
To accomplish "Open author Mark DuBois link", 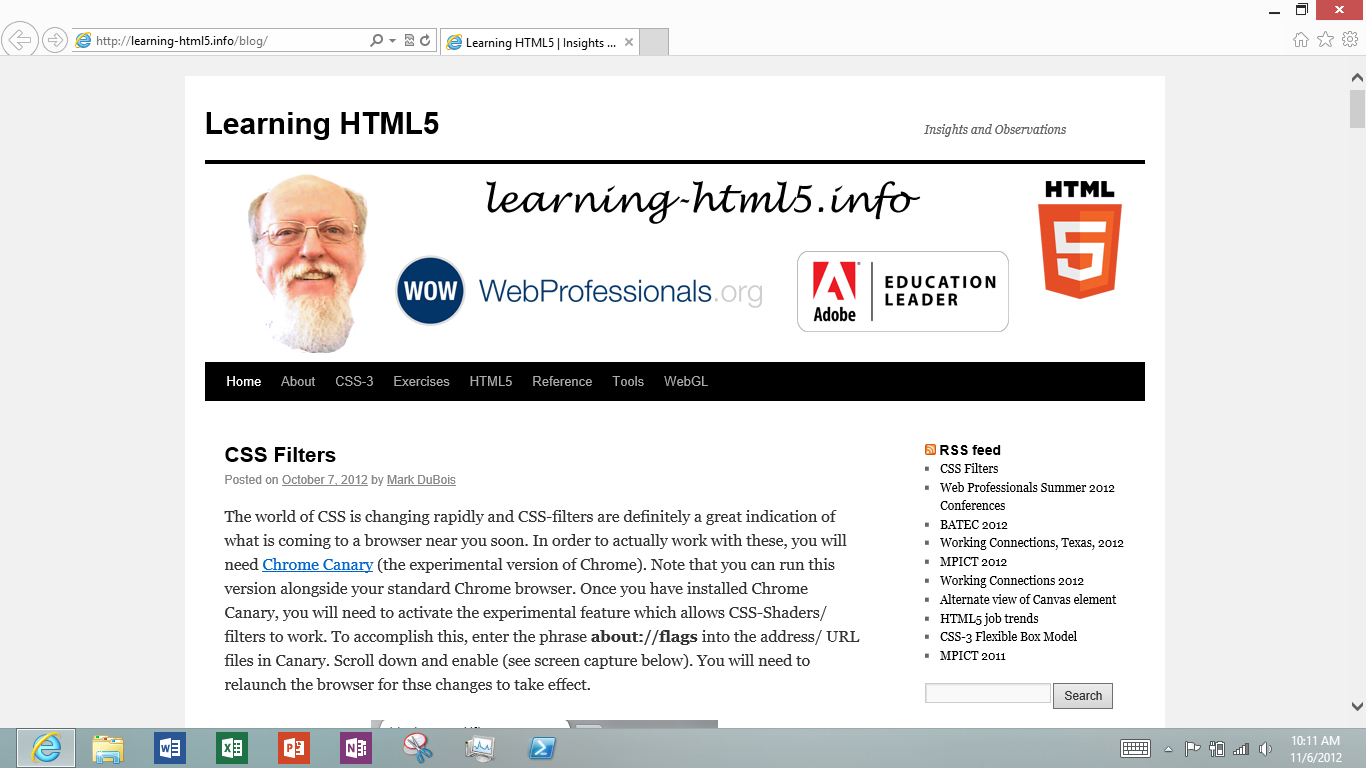I will (x=421, y=480).
